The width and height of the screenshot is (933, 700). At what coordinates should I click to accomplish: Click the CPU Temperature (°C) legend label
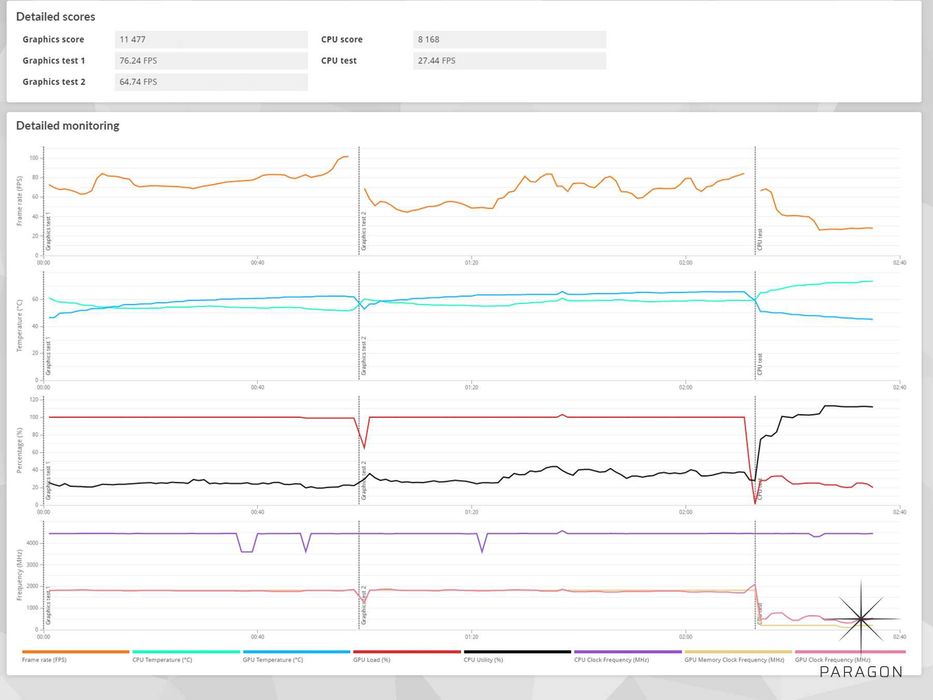coord(162,660)
